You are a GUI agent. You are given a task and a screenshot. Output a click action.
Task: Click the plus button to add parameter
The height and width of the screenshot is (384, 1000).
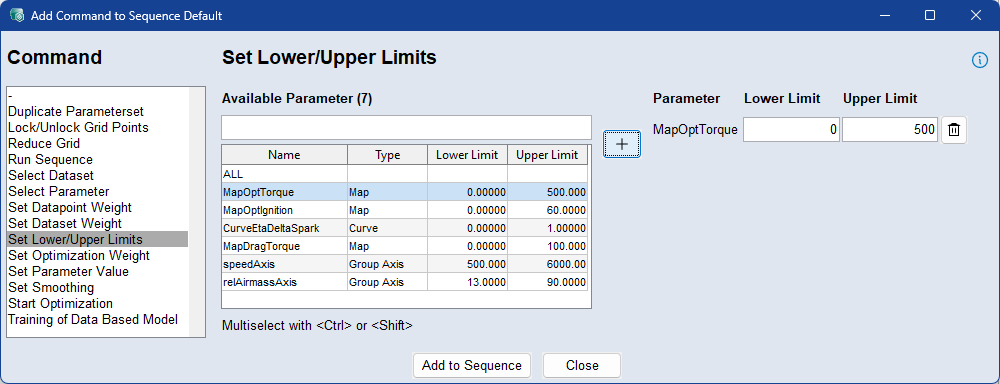coord(622,144)
